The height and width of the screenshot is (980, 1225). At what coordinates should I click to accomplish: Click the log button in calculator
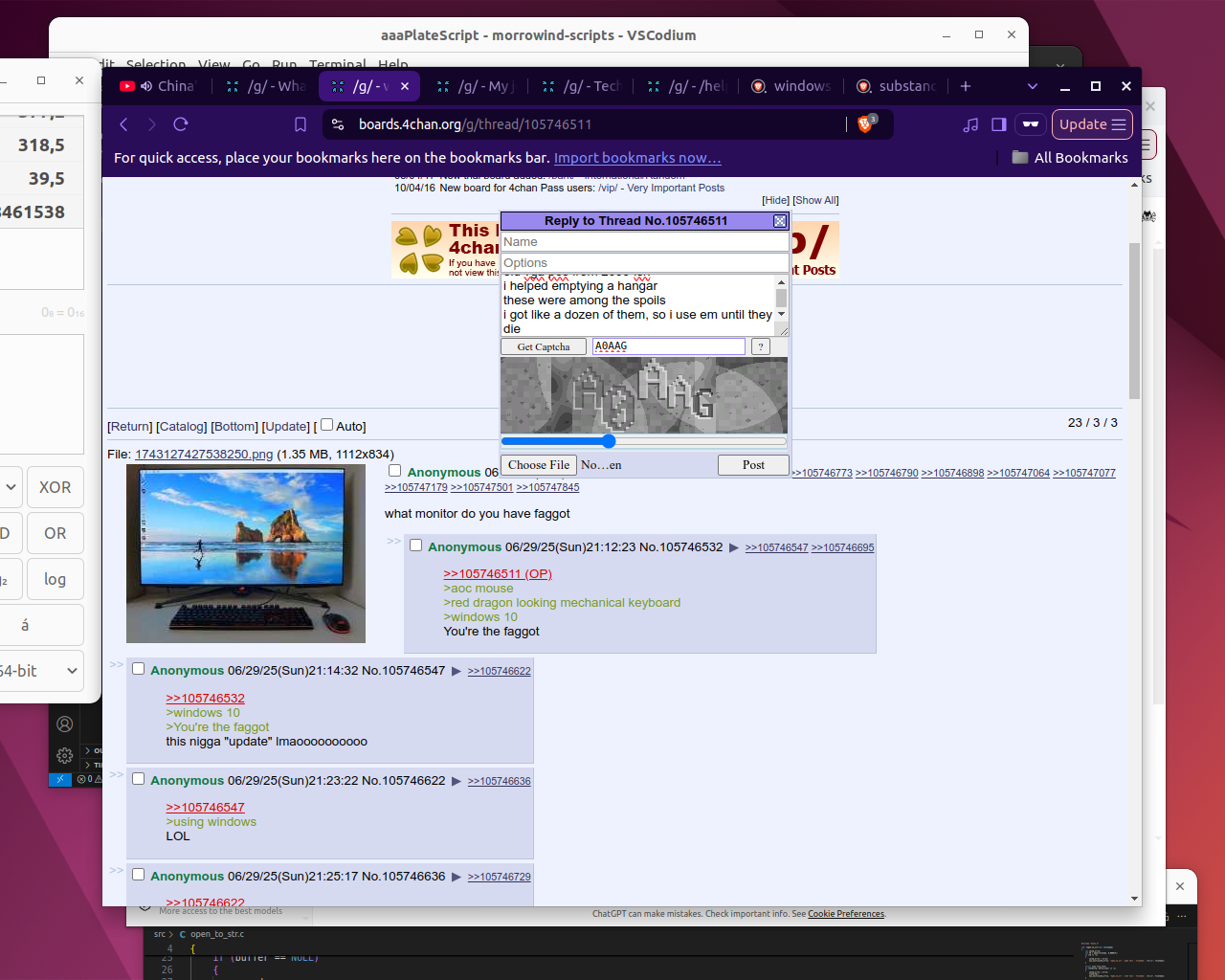55,579
